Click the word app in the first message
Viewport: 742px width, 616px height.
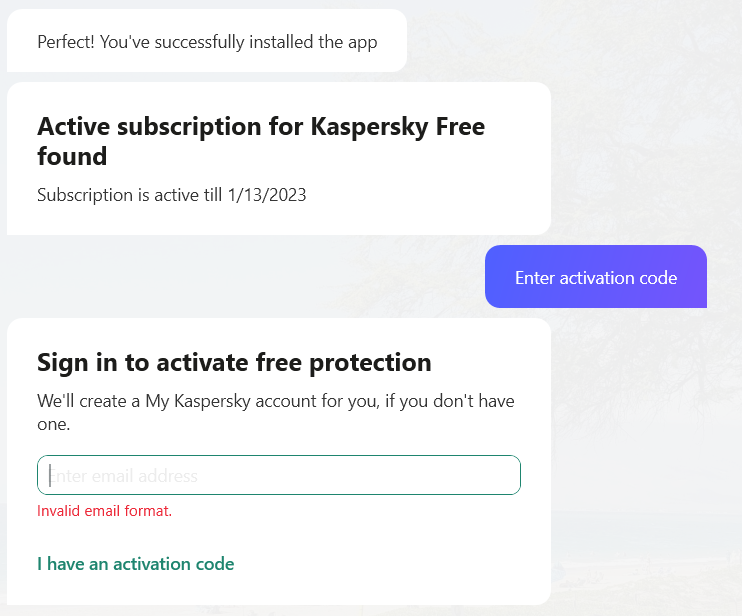pos(362,43)
